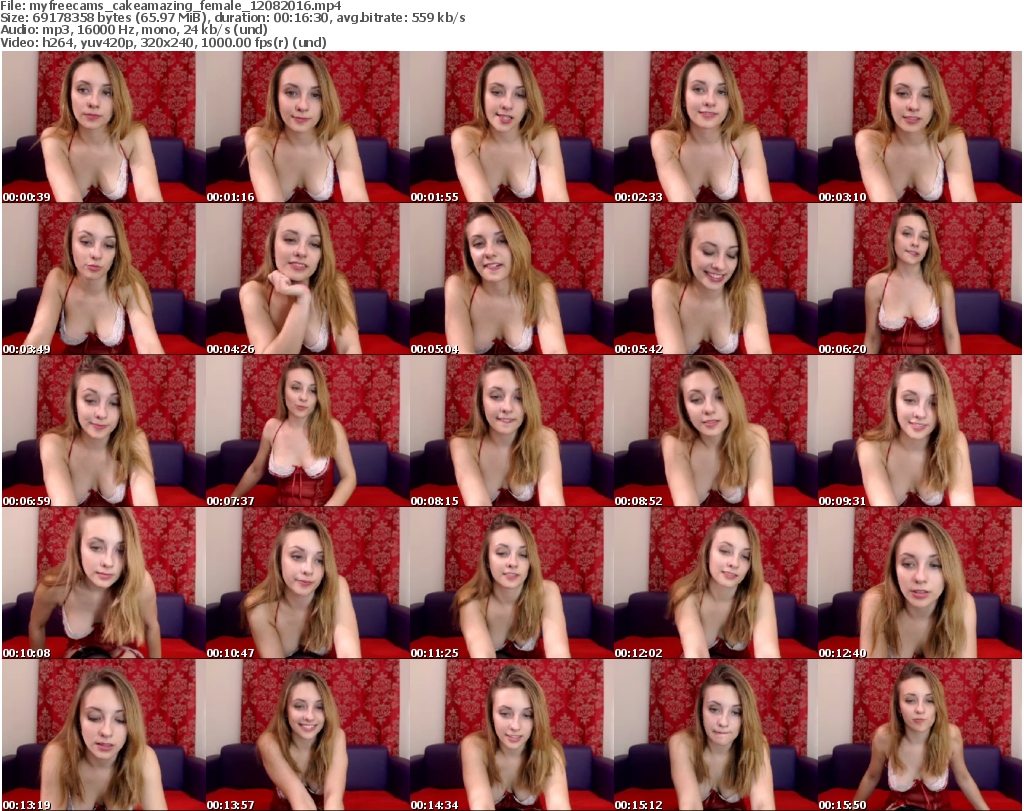This screenshot has height=811, width=1024.
Task: Pick the frame labeled 00:05:42
Action: click(x=715, y=279)
